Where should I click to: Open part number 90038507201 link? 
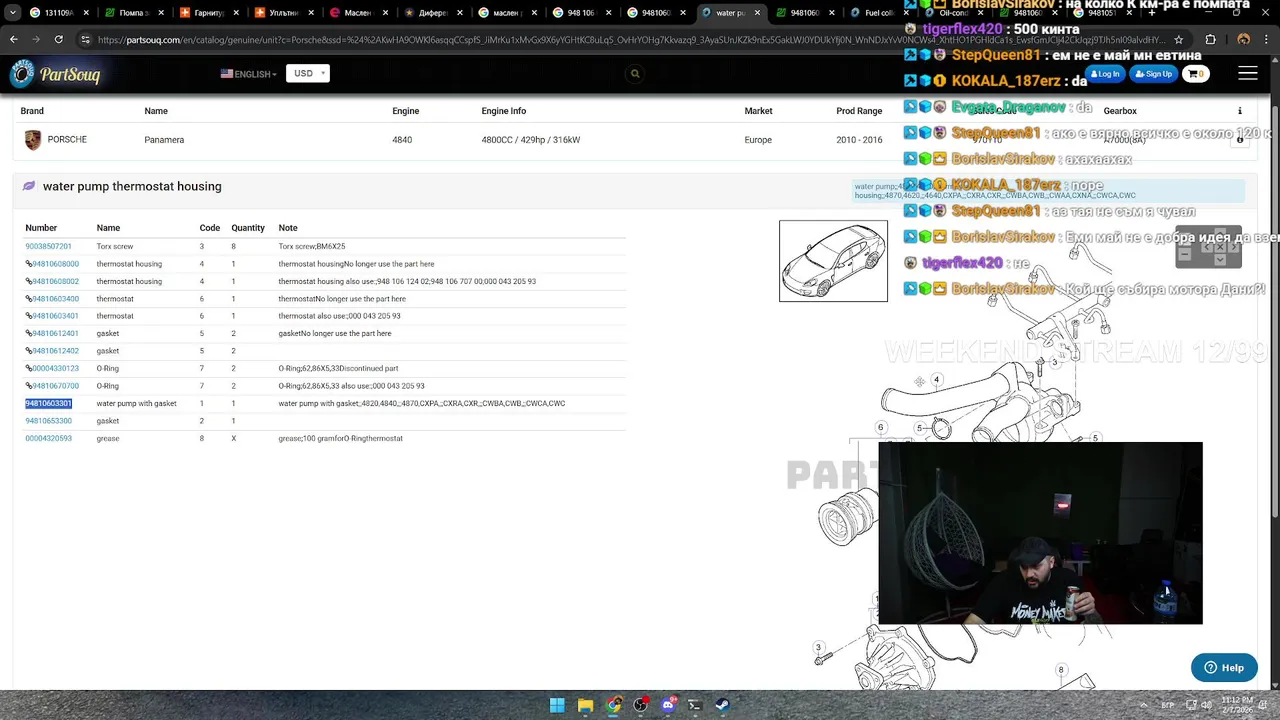click(x=48, y=246)
